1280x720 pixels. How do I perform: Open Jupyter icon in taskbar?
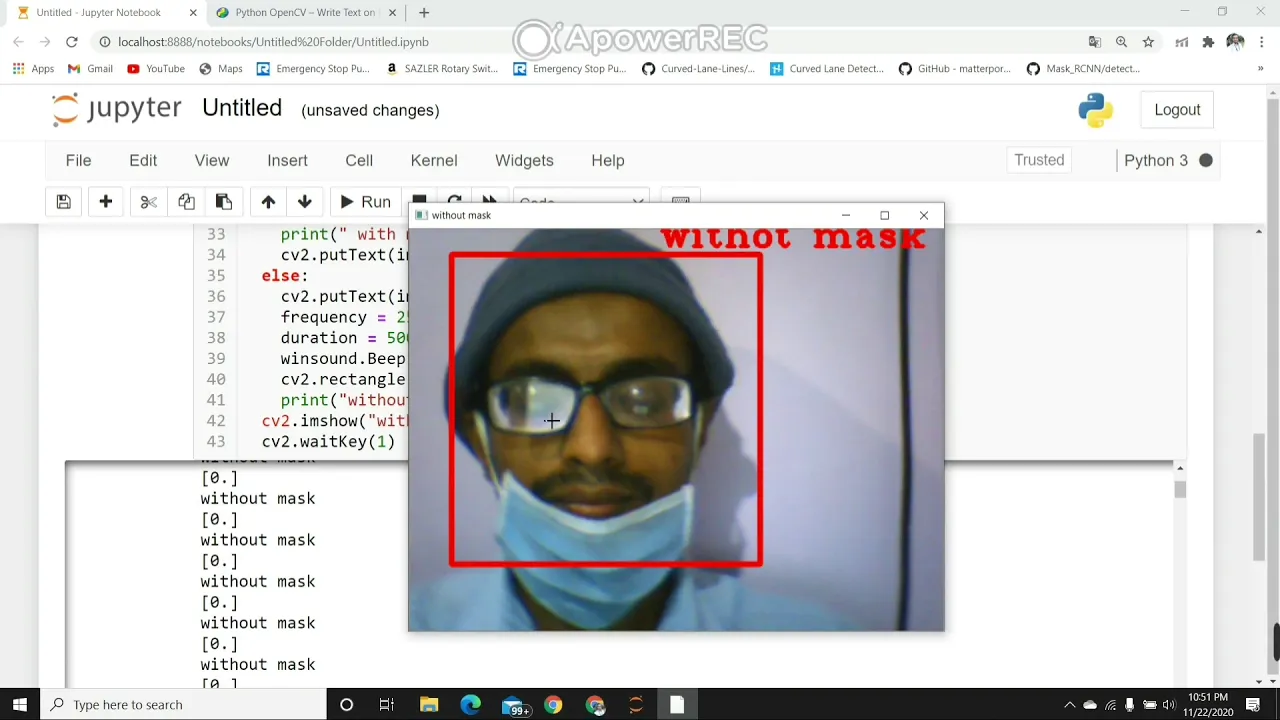click(636, 705)
